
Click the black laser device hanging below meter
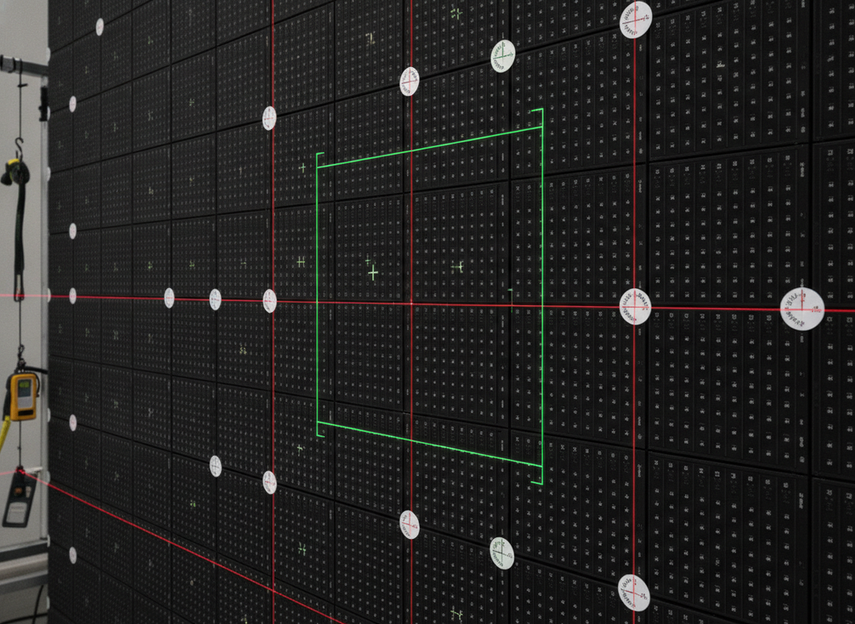pyautogui.click(x=18, y=499)
